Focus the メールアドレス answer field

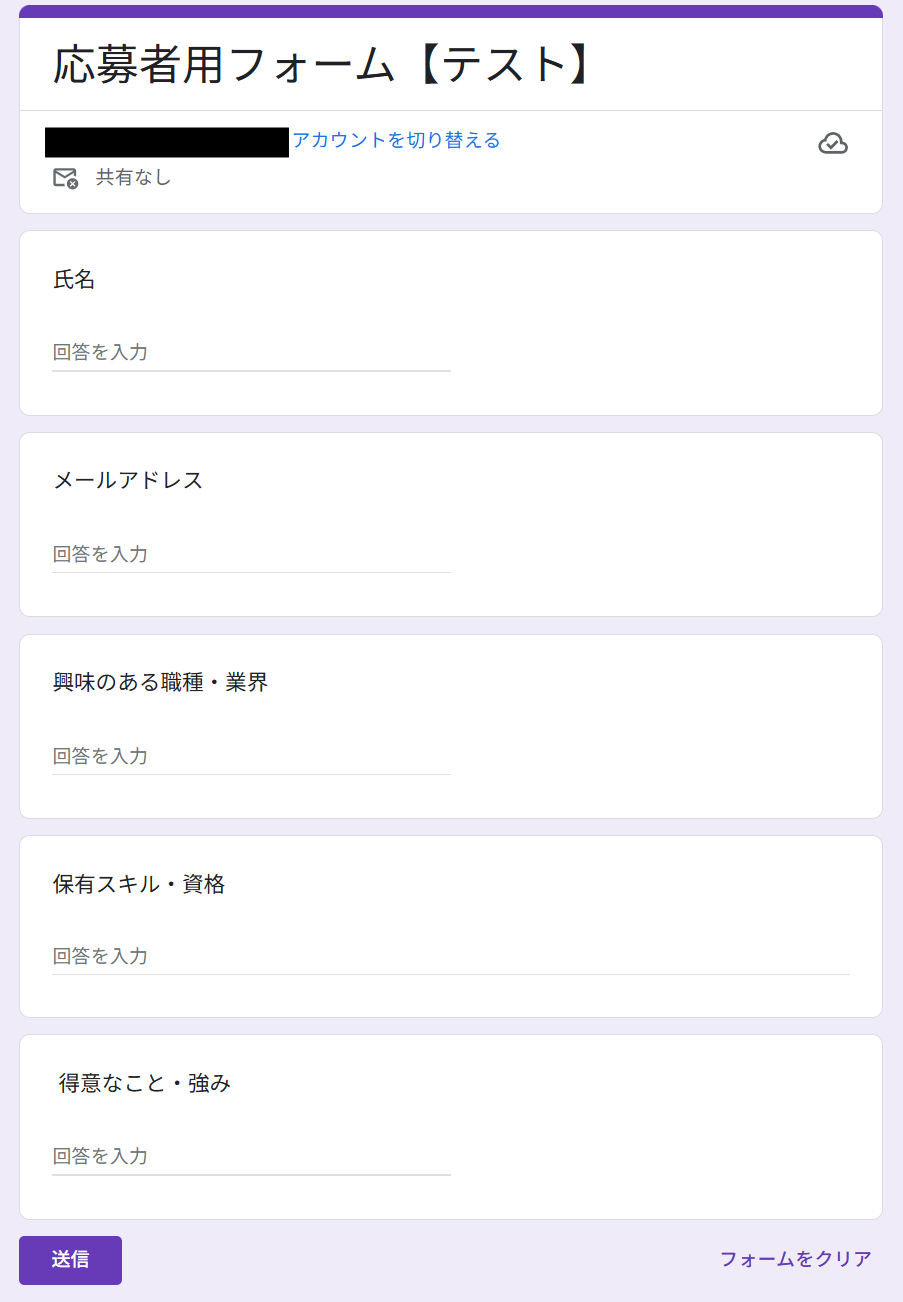(x=251, y=554)
